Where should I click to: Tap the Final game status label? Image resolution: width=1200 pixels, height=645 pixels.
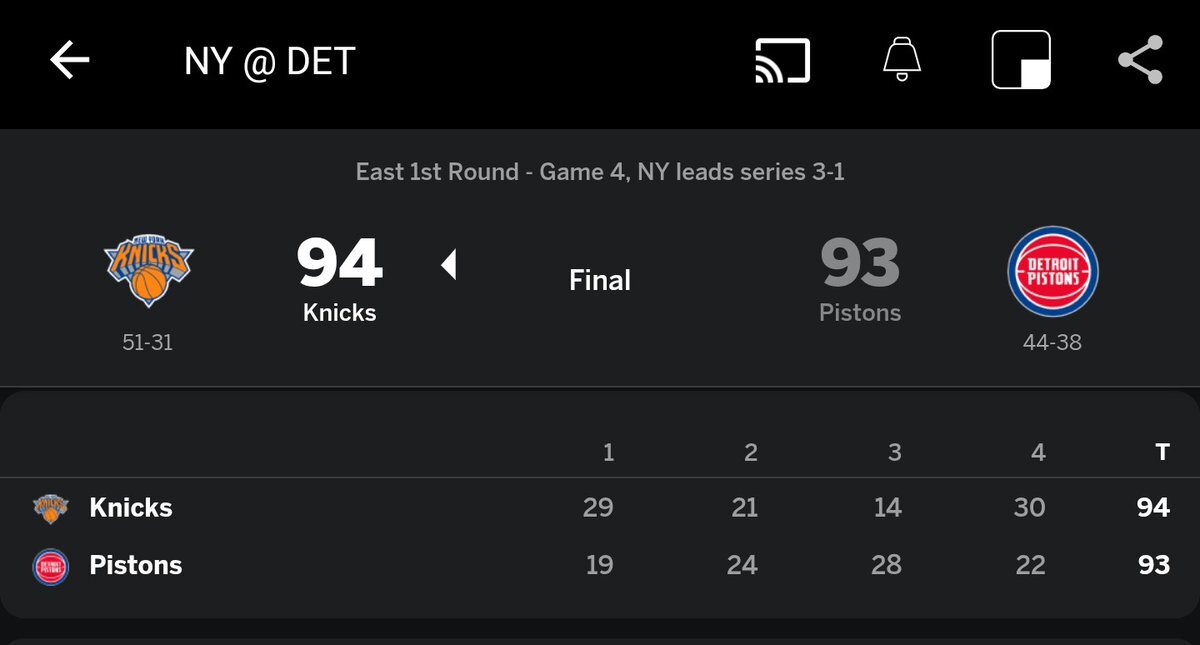click(x=600, y=281)
